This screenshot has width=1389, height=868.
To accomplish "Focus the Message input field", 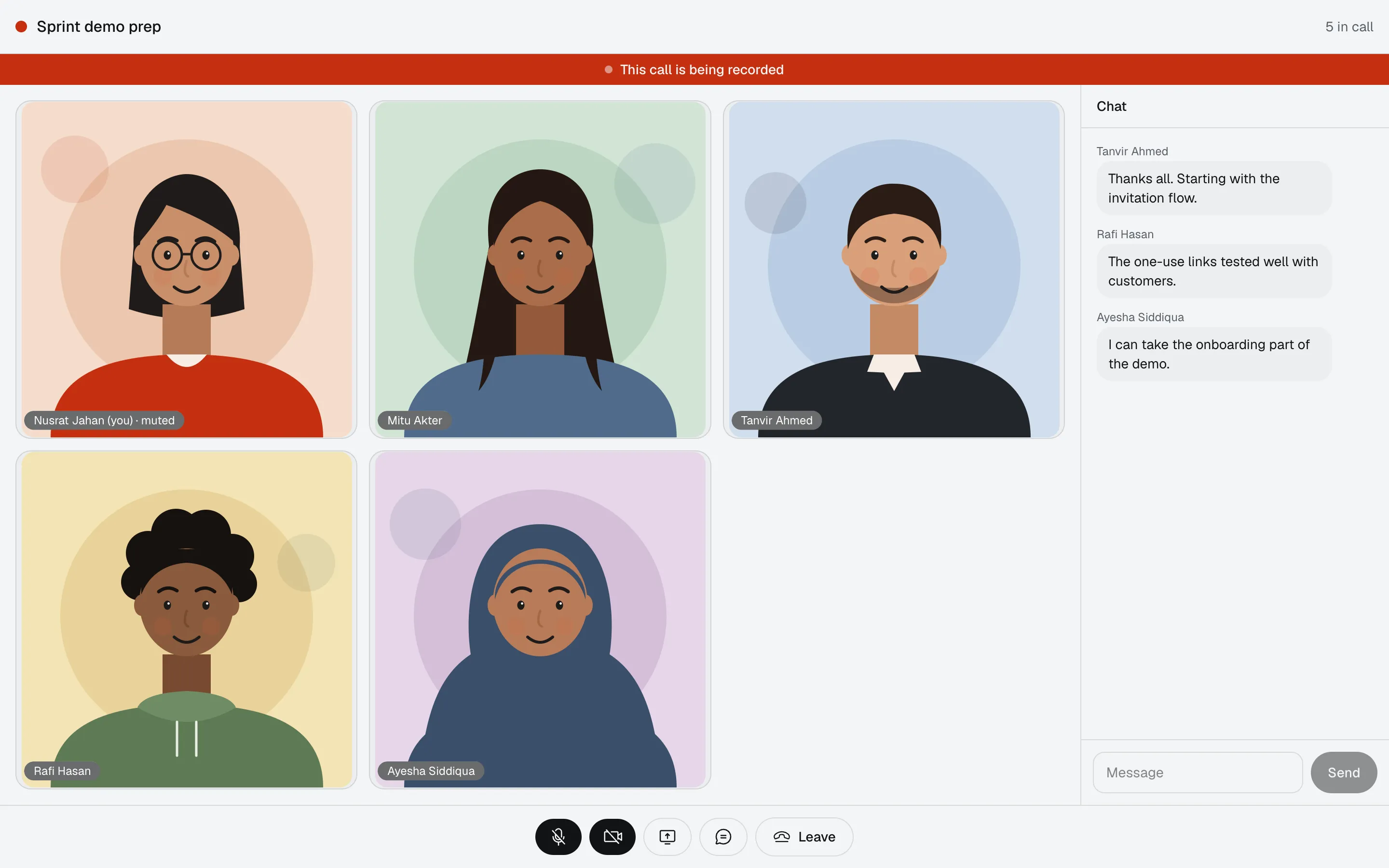I will point(1198,772).
